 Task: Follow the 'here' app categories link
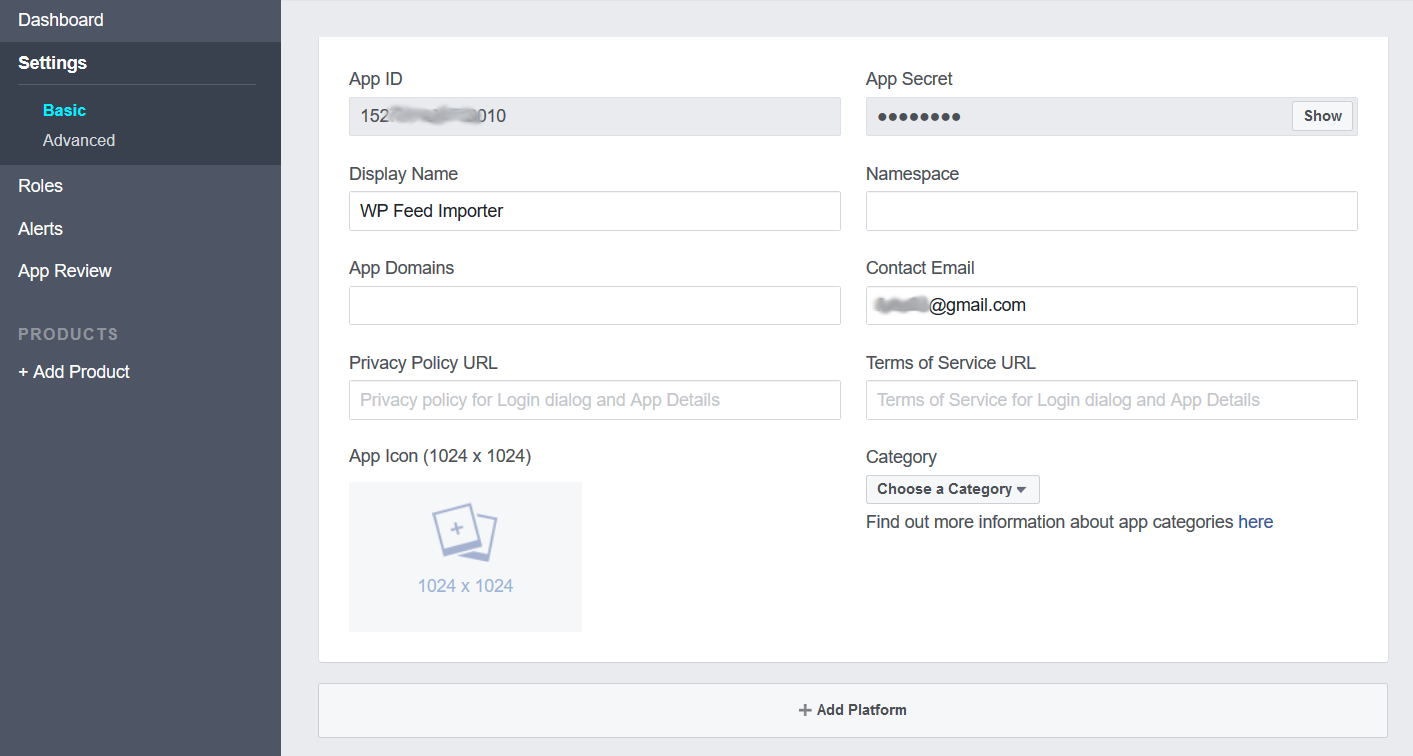(x=1255, y=522)
